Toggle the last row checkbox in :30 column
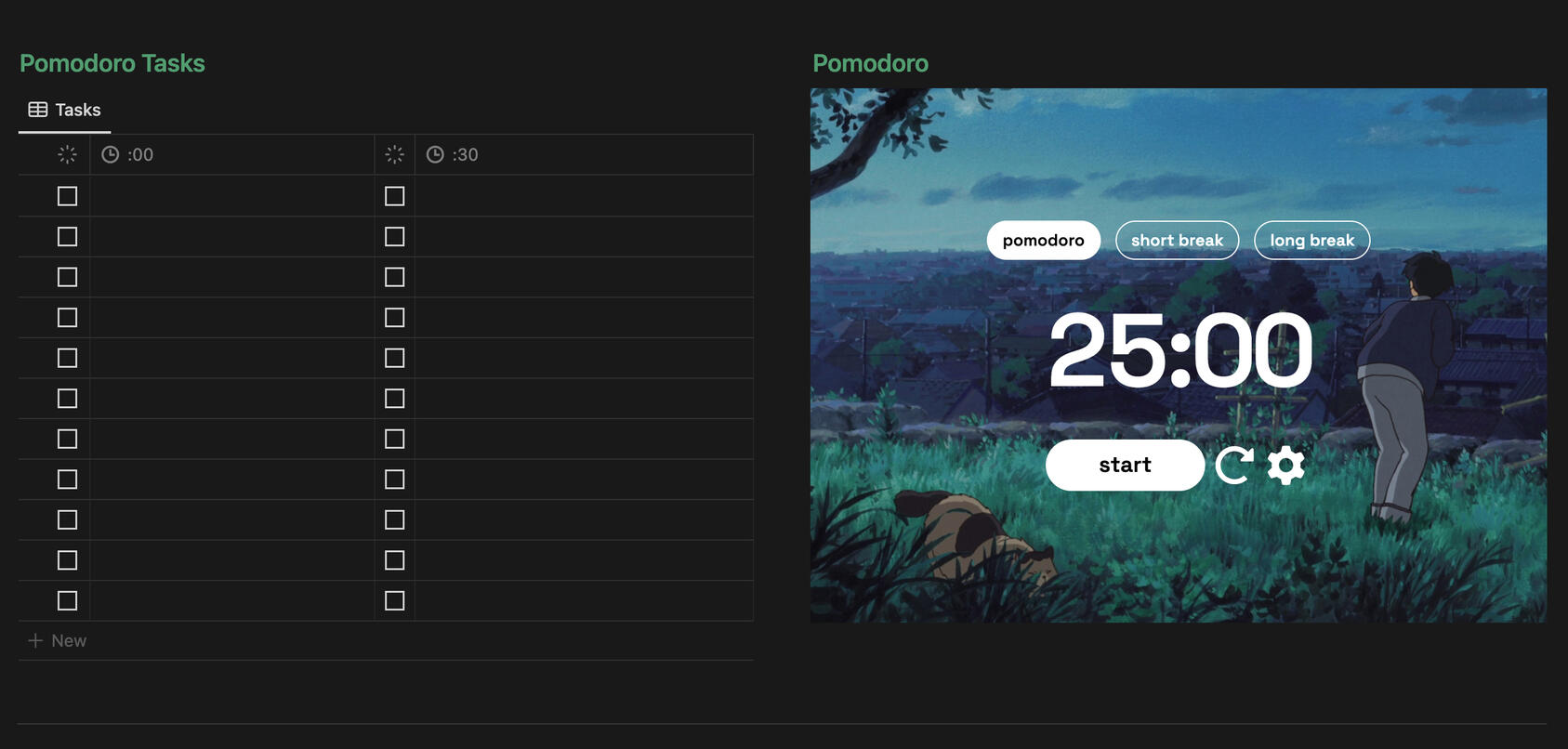 [x=394, y=600]
